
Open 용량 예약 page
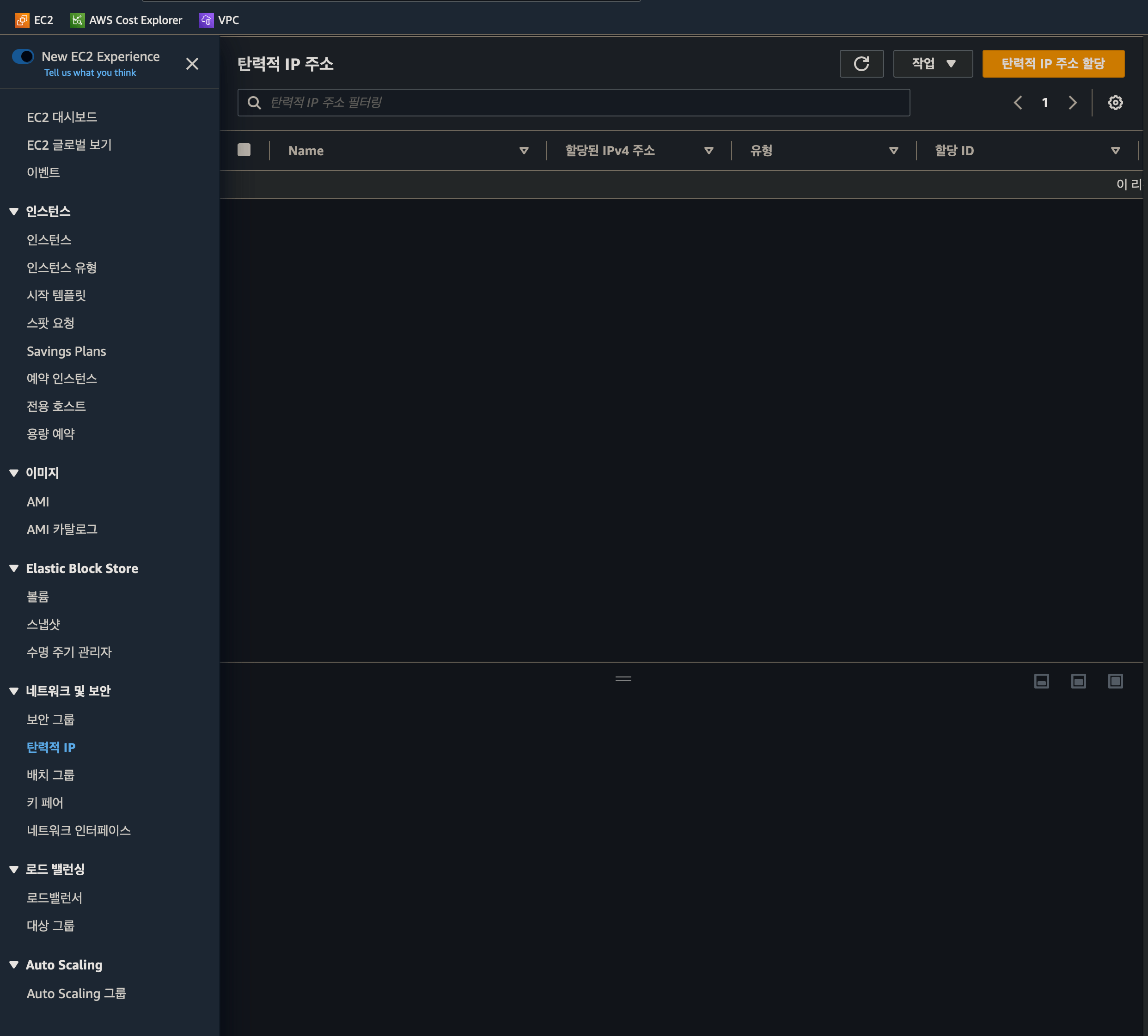pyautogui.click(x=51, y=434)
